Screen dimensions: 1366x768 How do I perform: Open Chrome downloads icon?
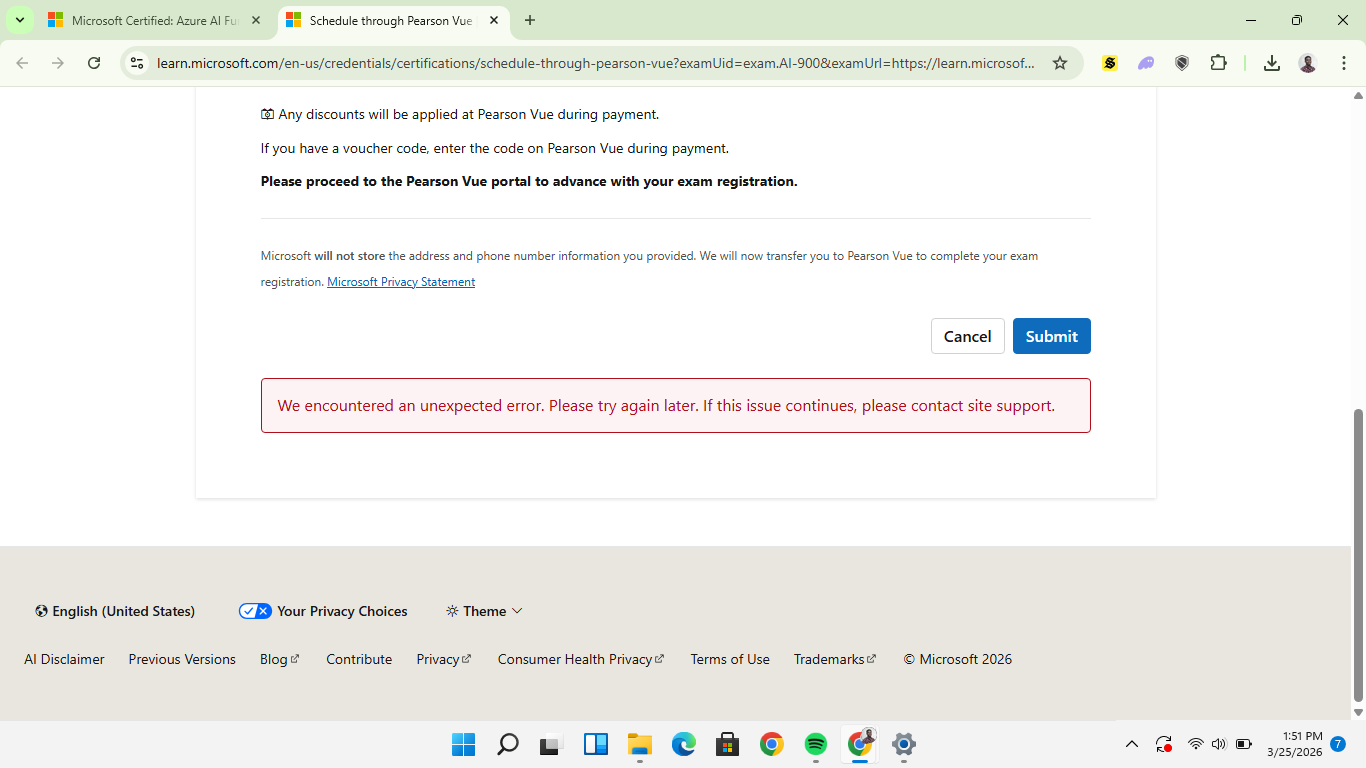pos(1272,63)
